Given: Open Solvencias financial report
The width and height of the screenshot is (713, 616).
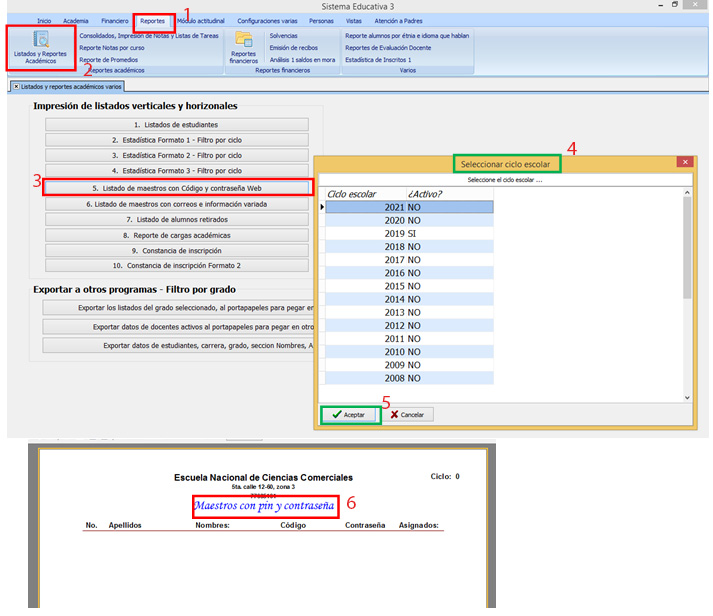Looking at the screenshot, I should pos(283,35).
